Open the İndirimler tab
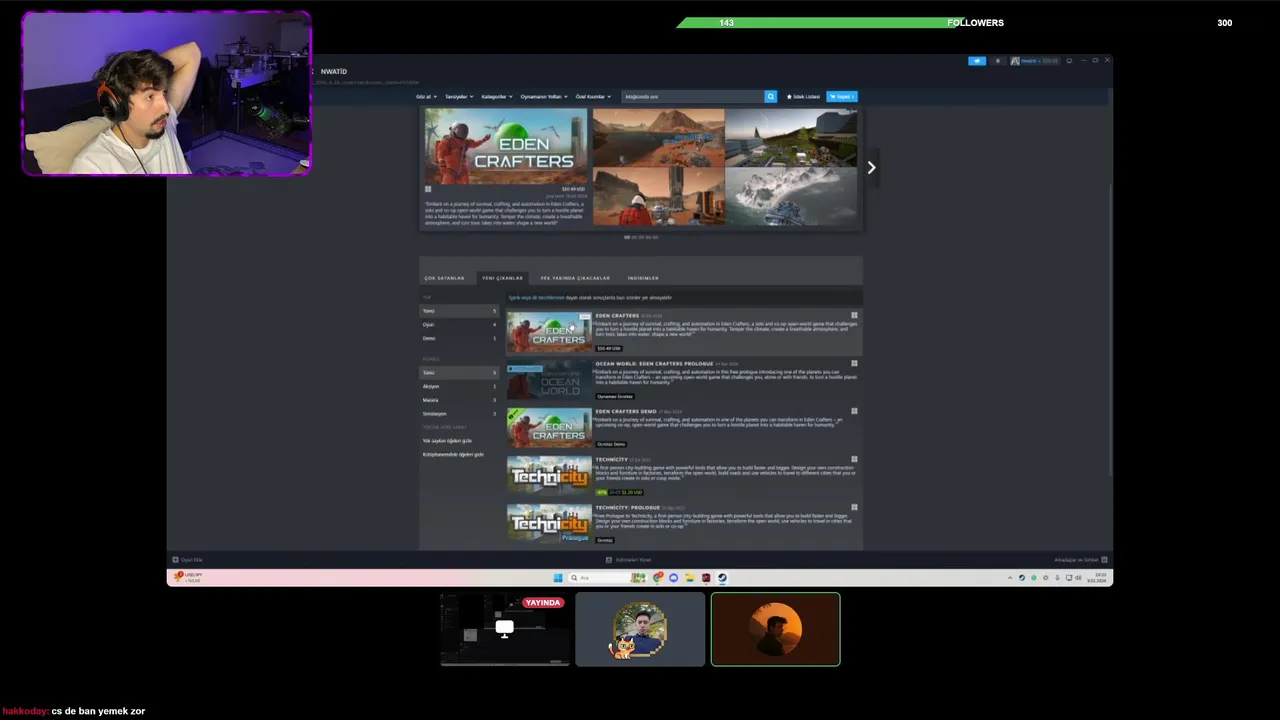The width and height of the screenshot is (1280, 720). tap(643, 278)
